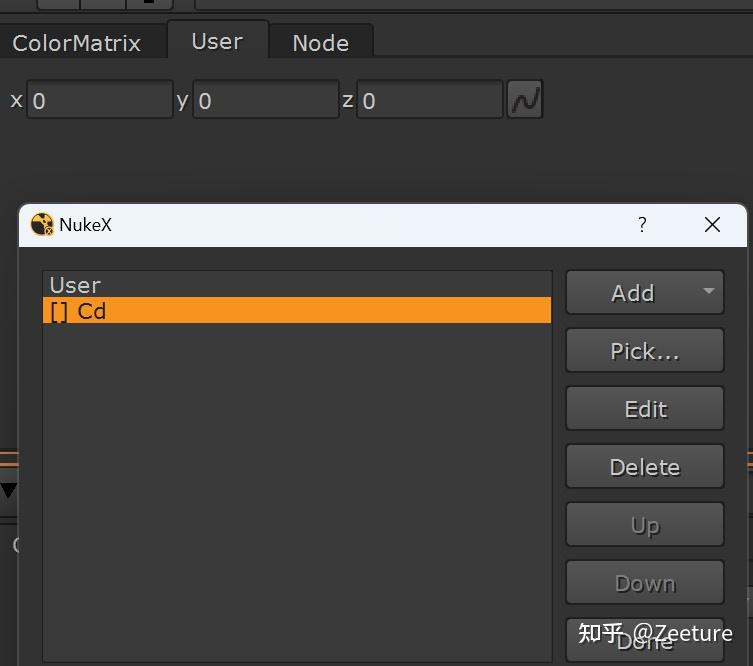Screen dimensions: 753x666
Task: Select the User entry in list
Action: point(76,285)
